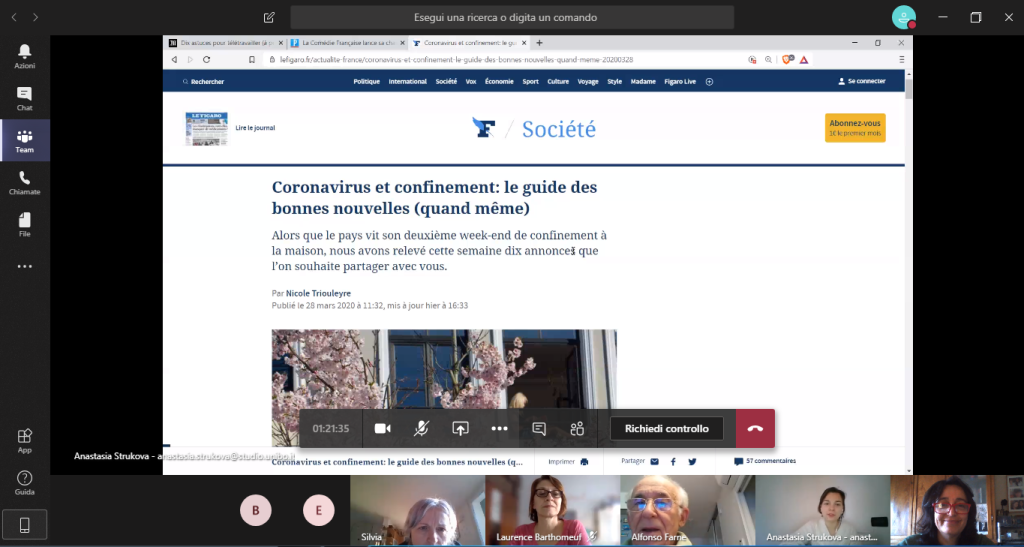Open the Guida help section
This screenshot has width=1024, height=547.
[x=25, y=482]
